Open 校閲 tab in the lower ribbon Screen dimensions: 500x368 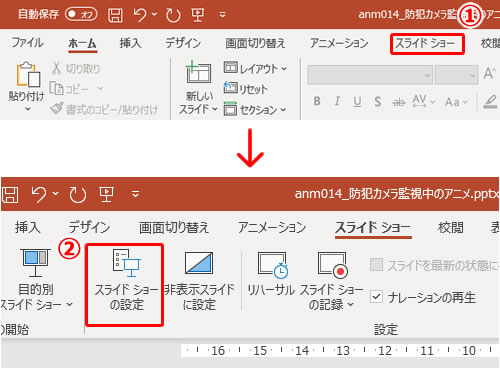click(451, 227)
